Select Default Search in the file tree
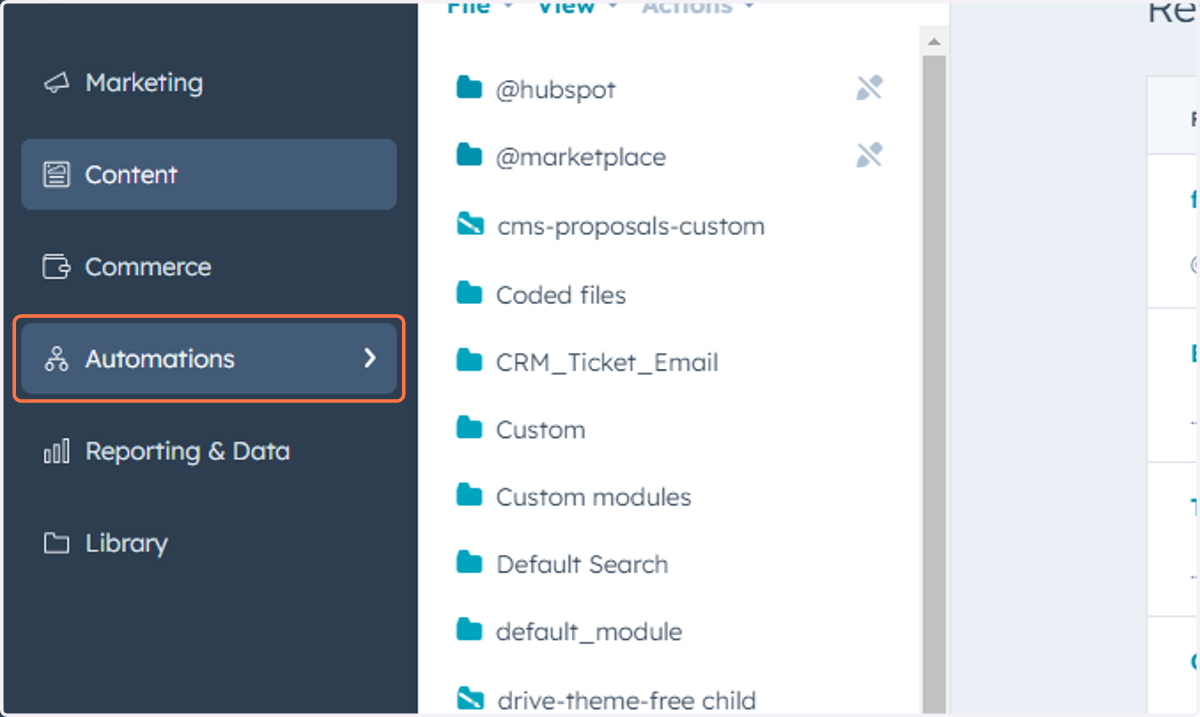The width and height of the screenshot is (1200, 717). [582, 564]
